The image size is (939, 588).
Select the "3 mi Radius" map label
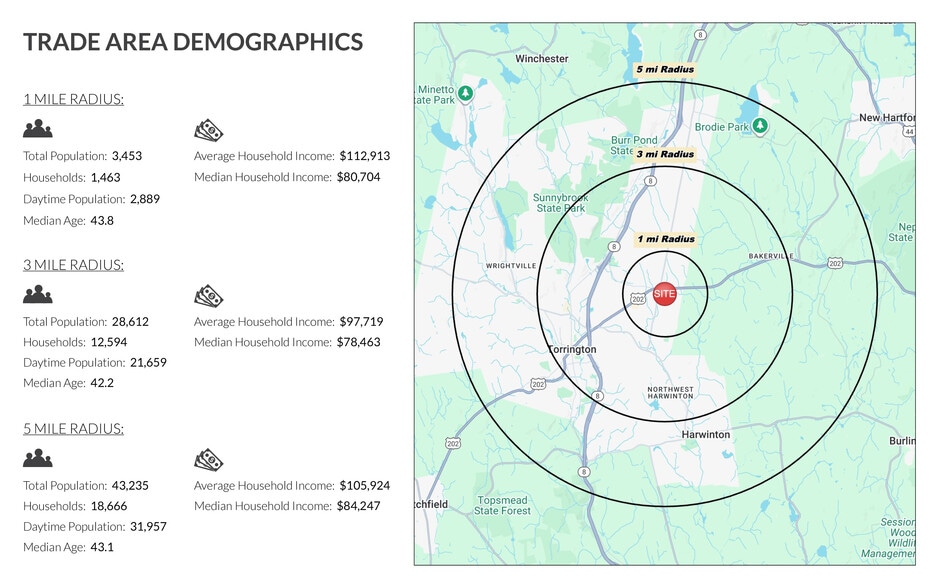tap(665, 154)
